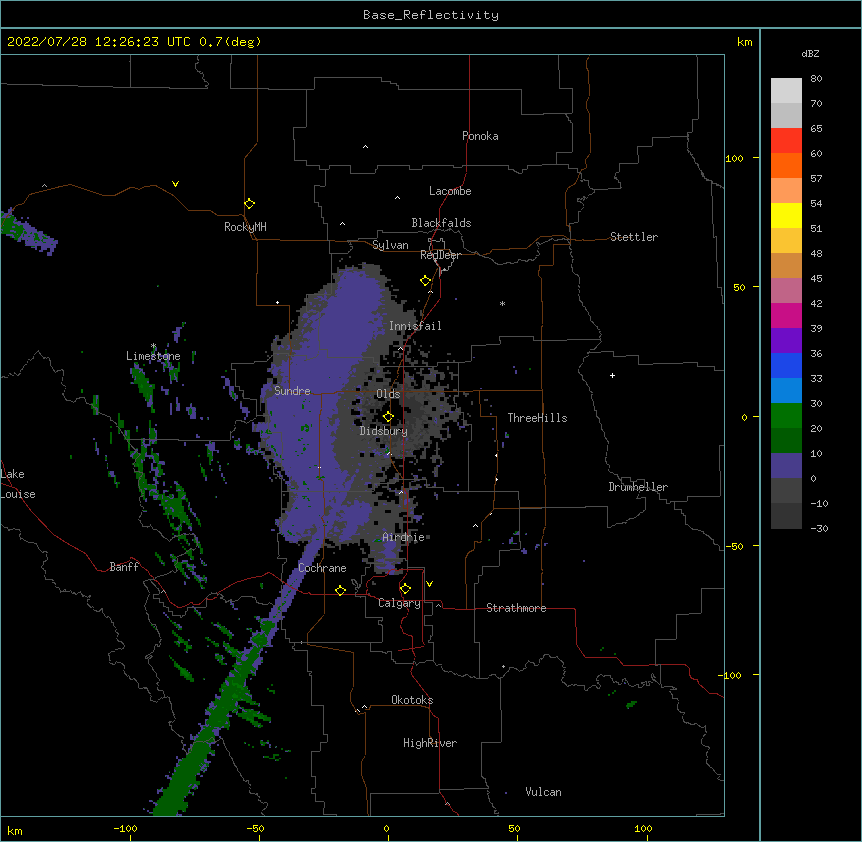Select the Limestone label
The width and height of the screenshot is (862, 842).
click(153, 356)
